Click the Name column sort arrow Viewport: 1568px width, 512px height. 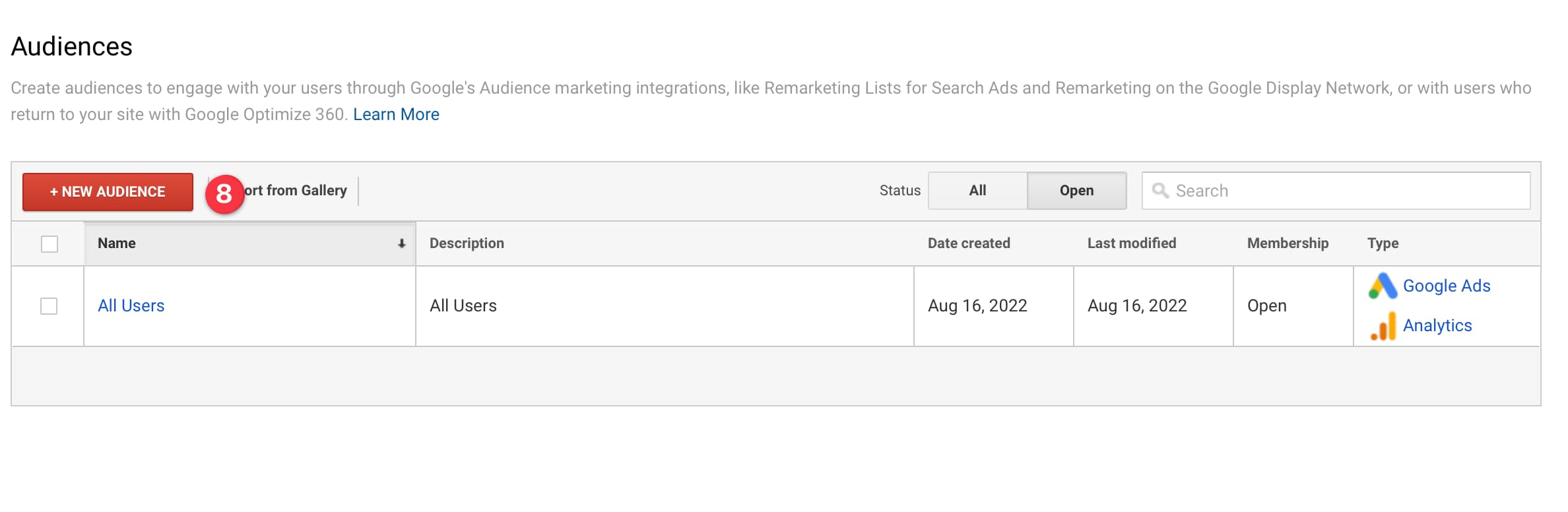click(401, 243)
